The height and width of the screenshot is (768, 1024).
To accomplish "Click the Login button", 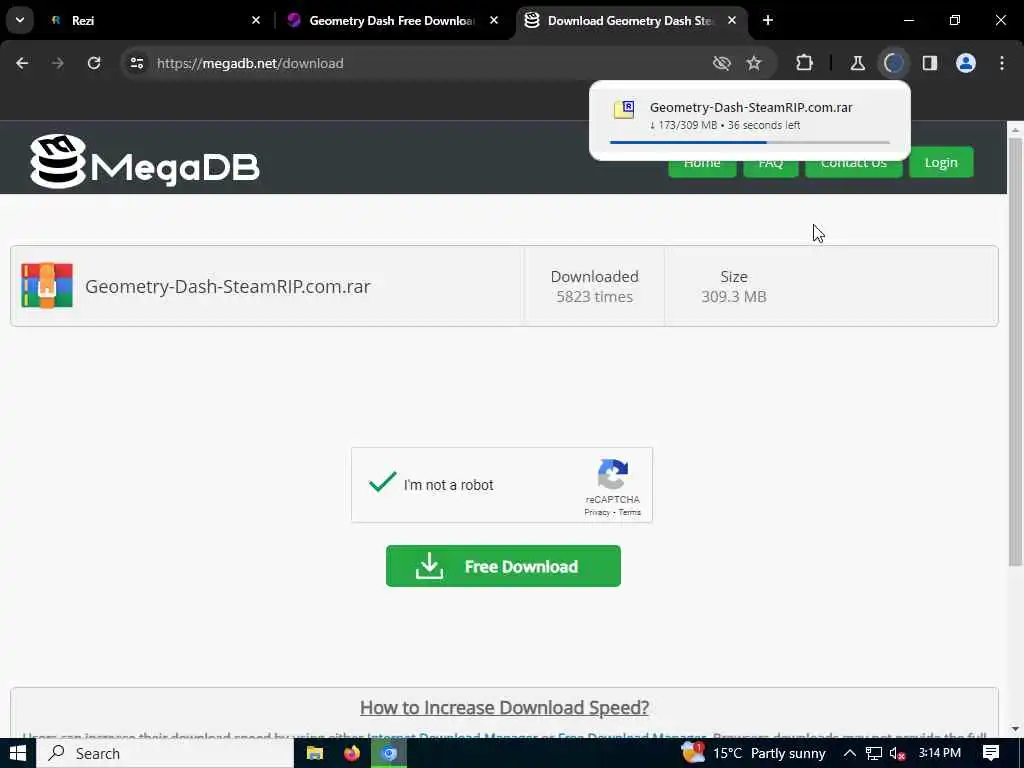I will coord(941,163).
